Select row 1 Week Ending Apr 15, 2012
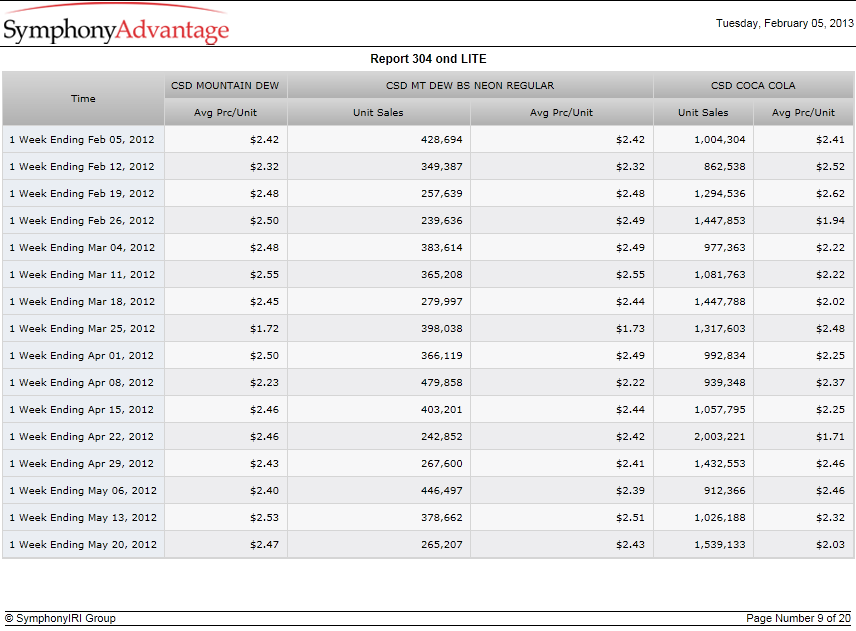 point(428,410)
